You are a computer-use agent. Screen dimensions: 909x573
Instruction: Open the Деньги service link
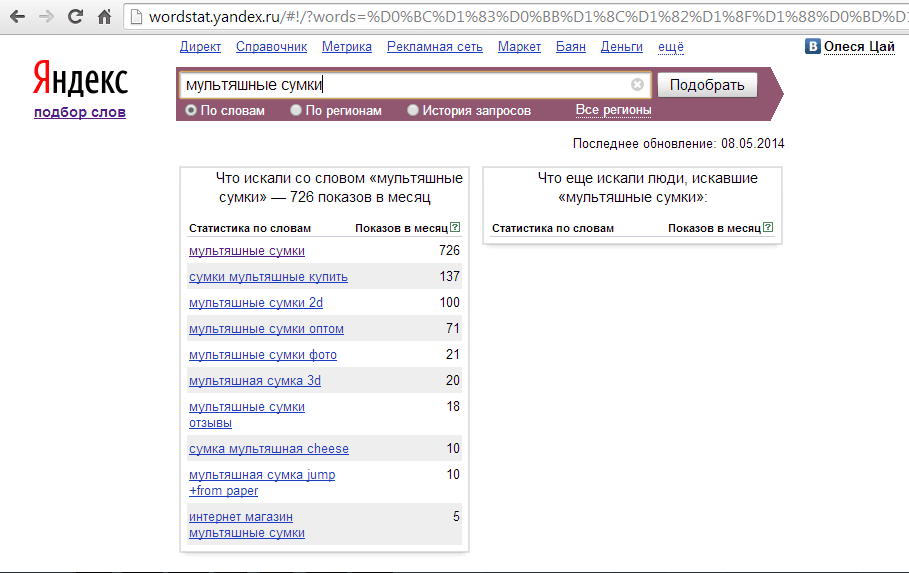point(621,47)
